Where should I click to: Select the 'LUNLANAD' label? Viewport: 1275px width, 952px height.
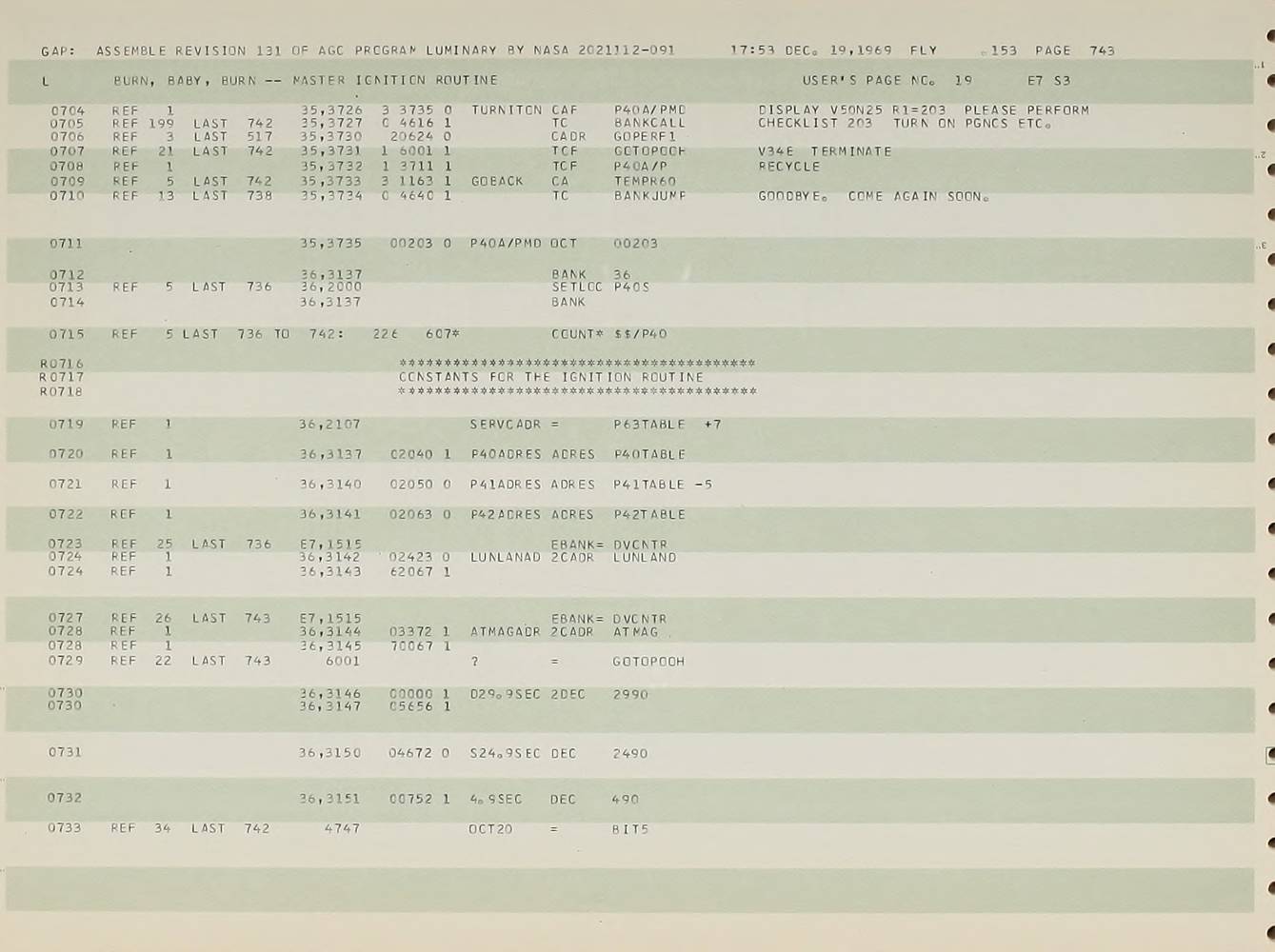506,558
